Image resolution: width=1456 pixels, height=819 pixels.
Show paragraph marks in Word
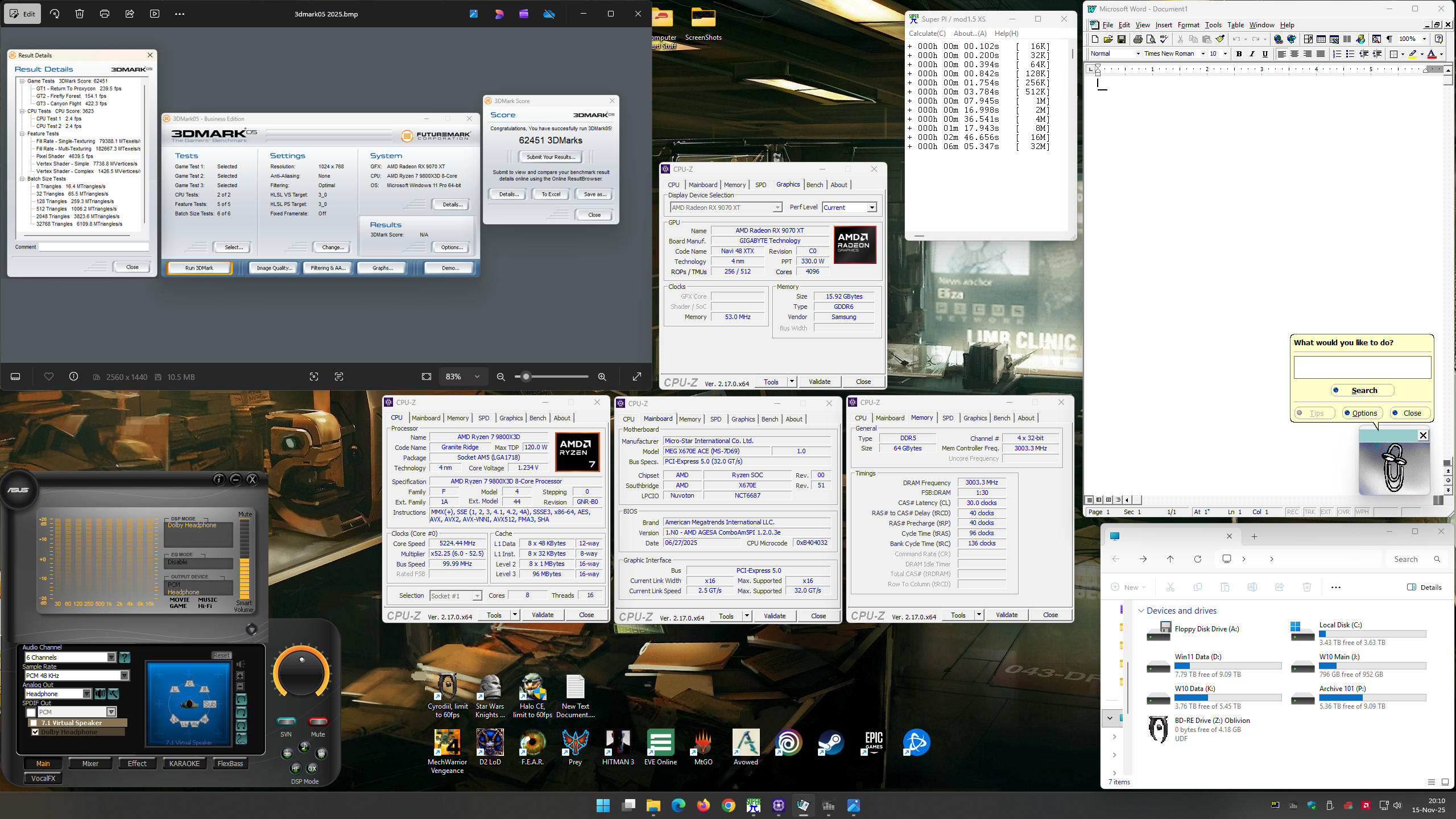click(1389, 39)
